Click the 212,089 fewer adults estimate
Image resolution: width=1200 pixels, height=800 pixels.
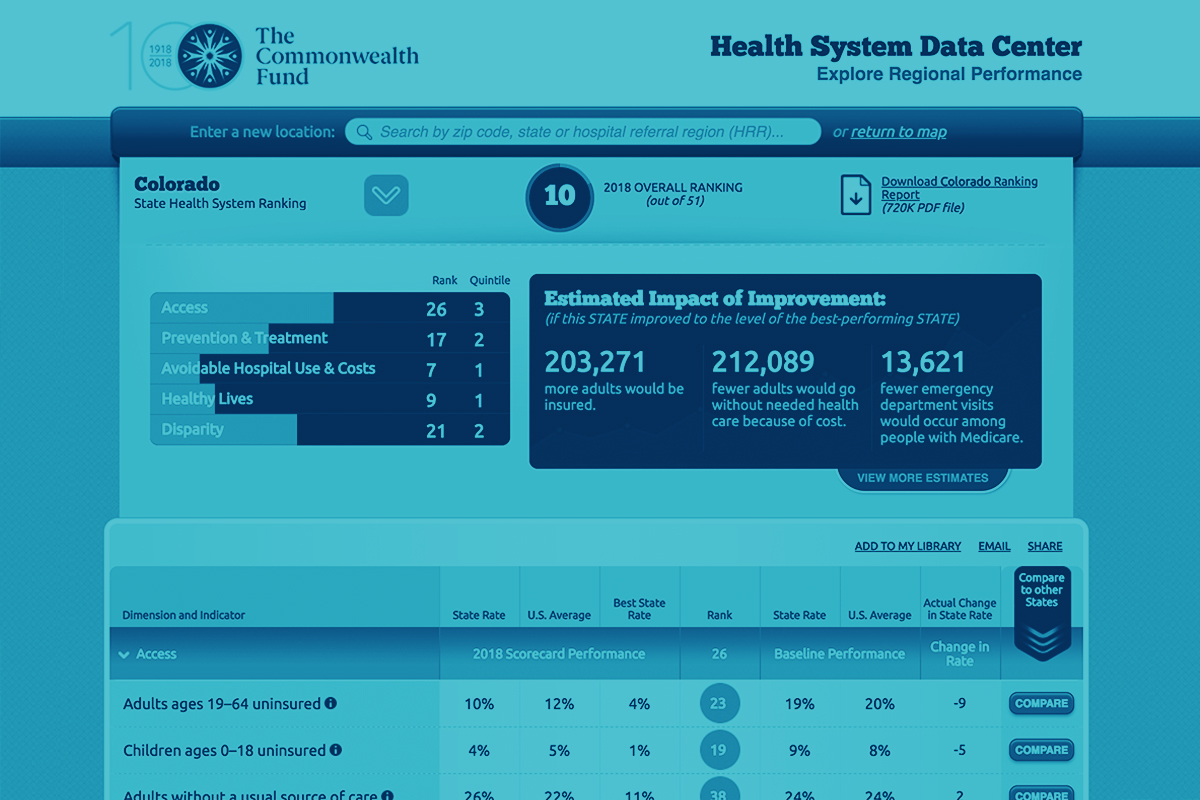pos(785,387)
